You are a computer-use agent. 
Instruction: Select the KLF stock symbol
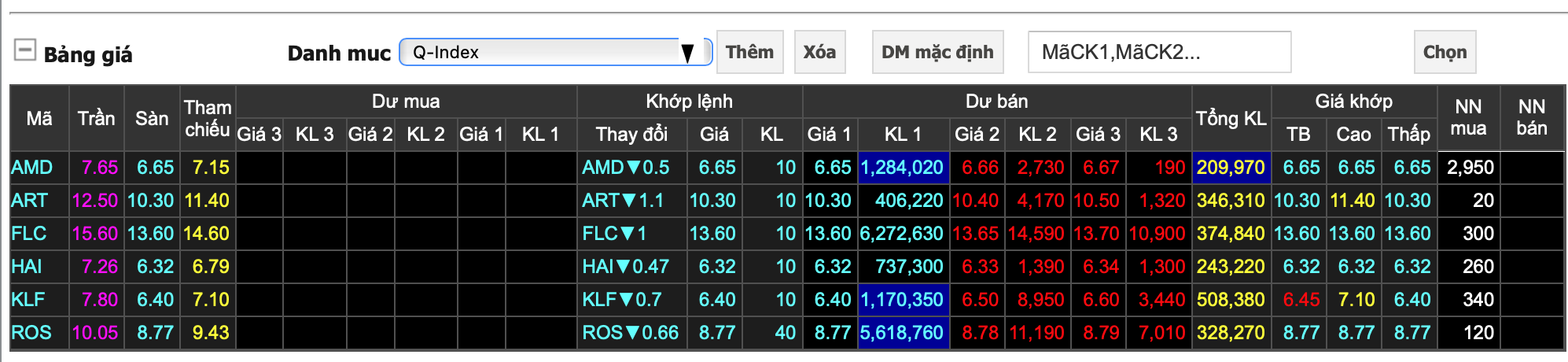pyautogui.click(x=28, y=300)
